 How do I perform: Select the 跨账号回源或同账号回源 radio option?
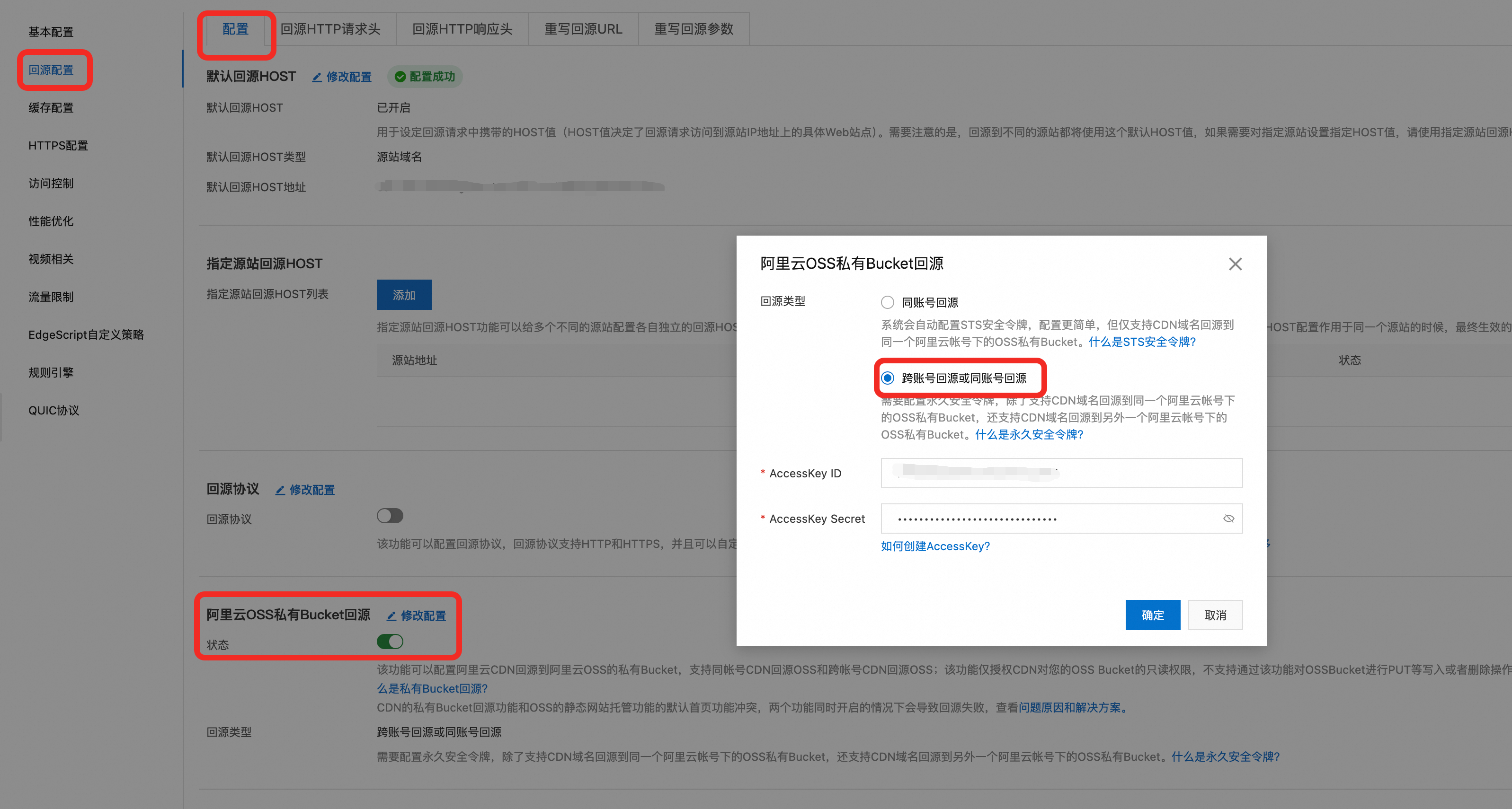coord(887,378)
